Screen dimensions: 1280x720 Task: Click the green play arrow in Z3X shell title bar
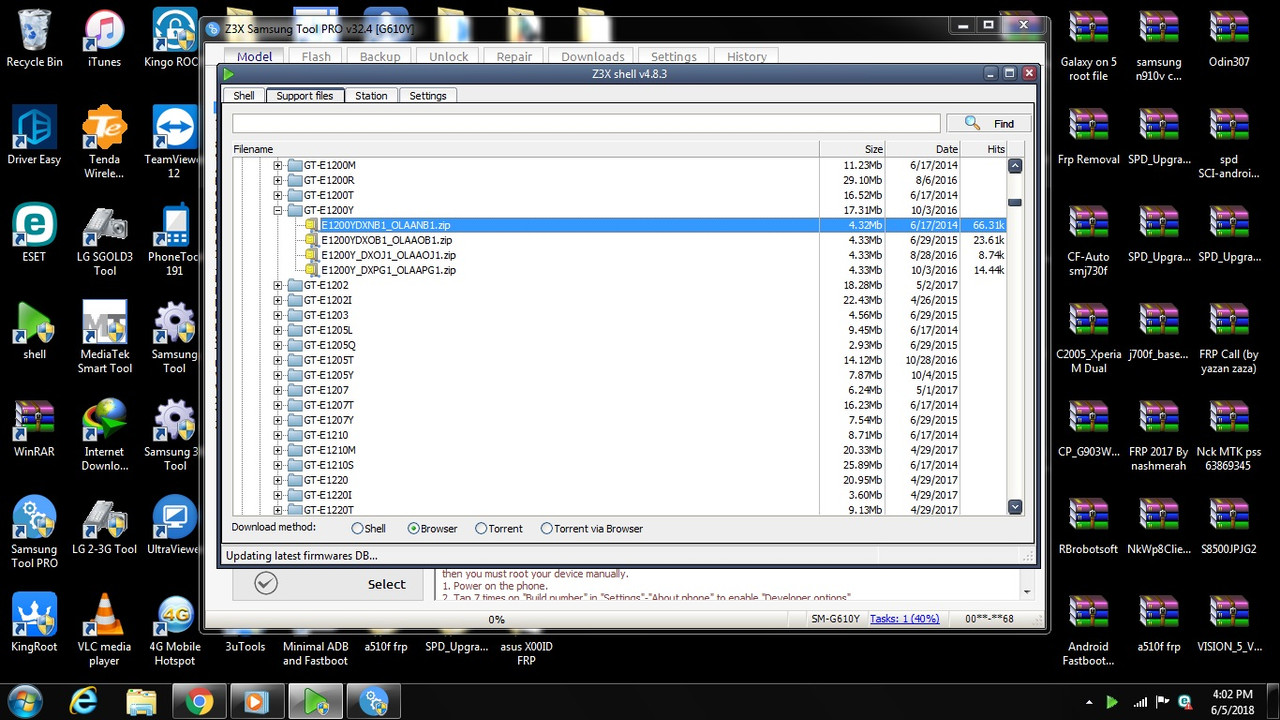pos(229,74)
